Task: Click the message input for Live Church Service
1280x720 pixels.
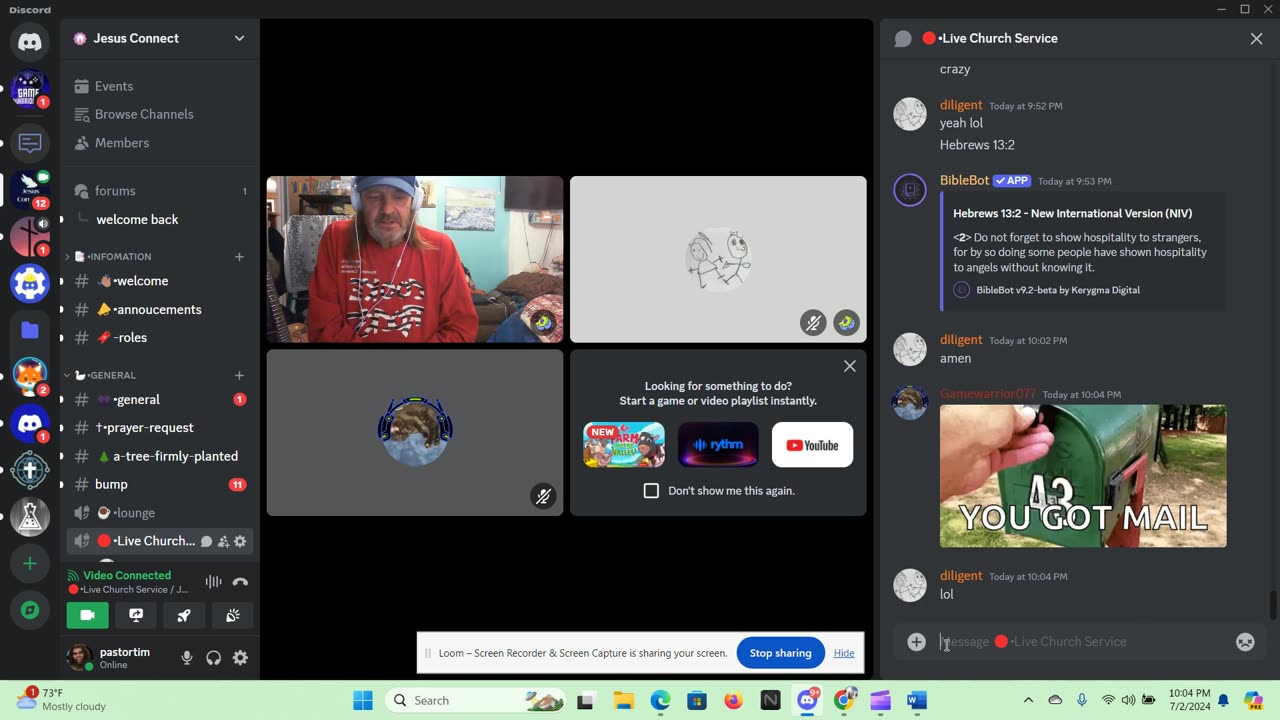Action: tap(1079, 642)
